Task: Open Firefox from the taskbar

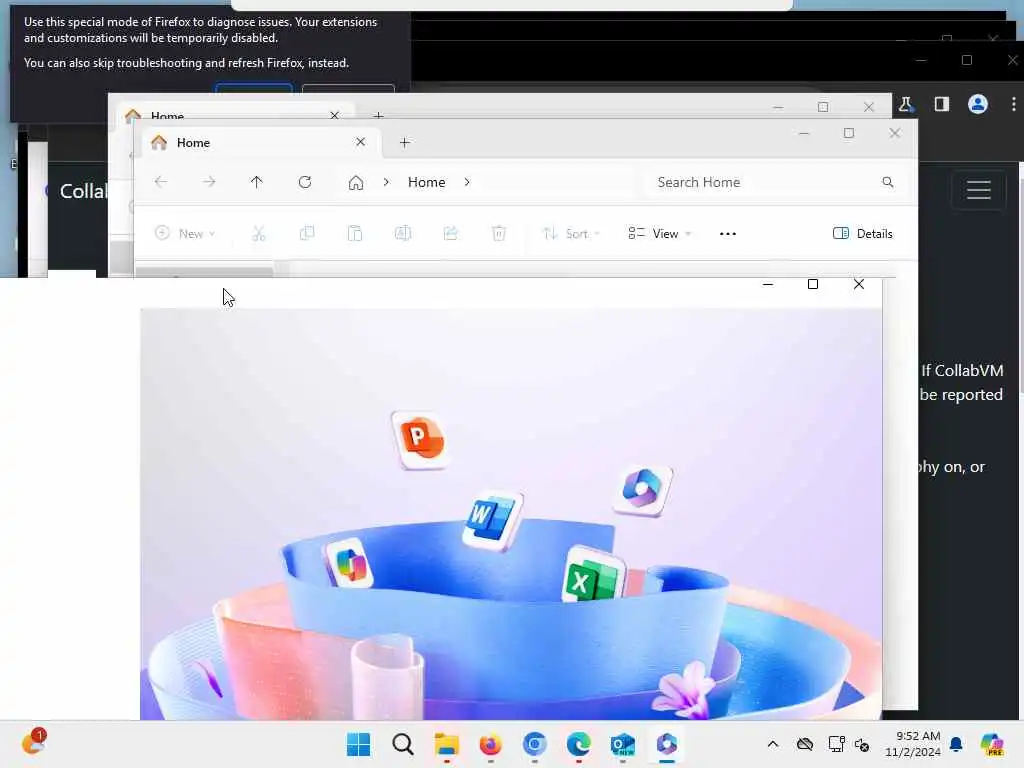Action: (490, 744)
